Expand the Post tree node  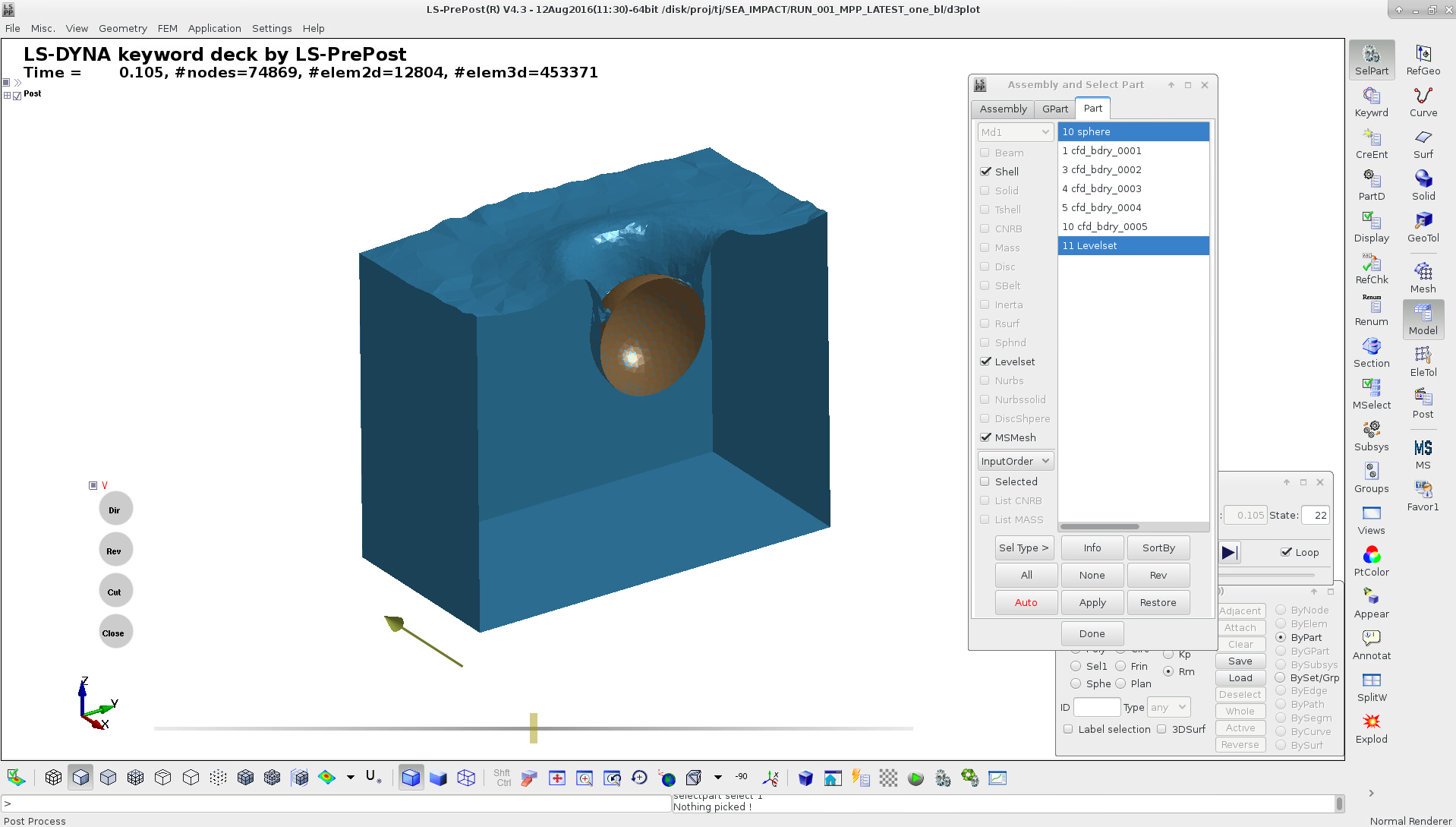click(x=8, y=95)
